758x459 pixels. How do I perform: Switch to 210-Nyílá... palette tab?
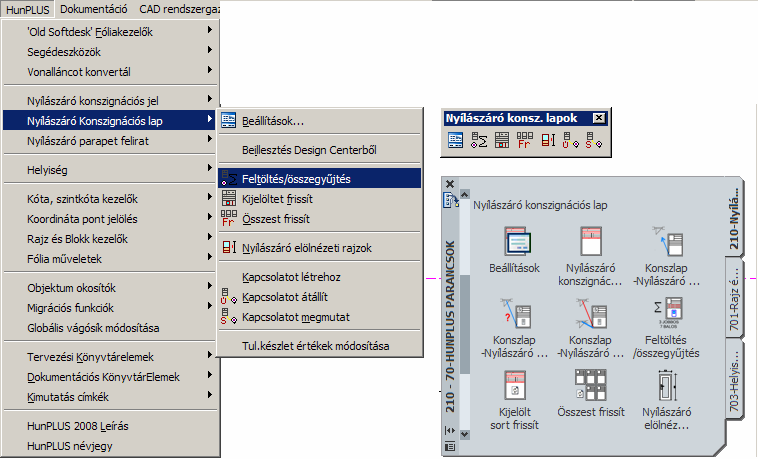(734, 219)
